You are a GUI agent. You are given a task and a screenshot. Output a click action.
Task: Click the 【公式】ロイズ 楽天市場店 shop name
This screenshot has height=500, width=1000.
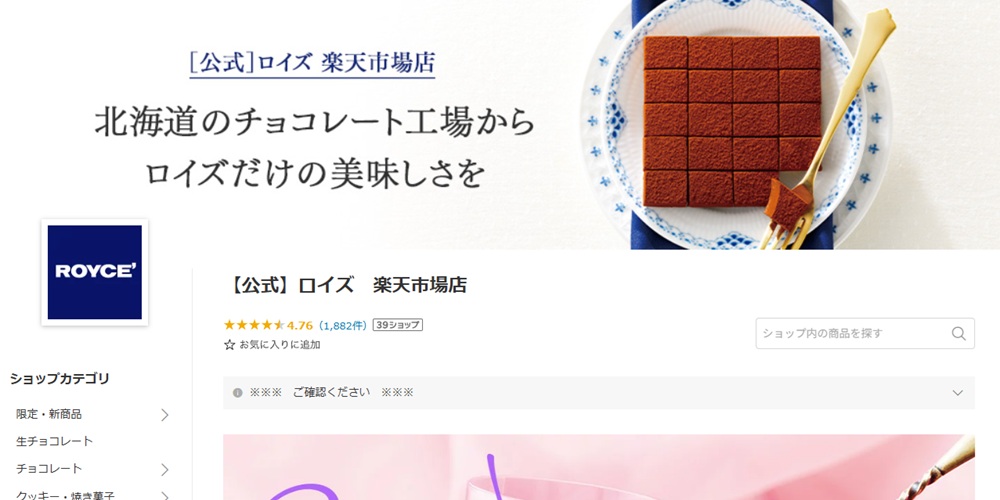click(346, 284)
